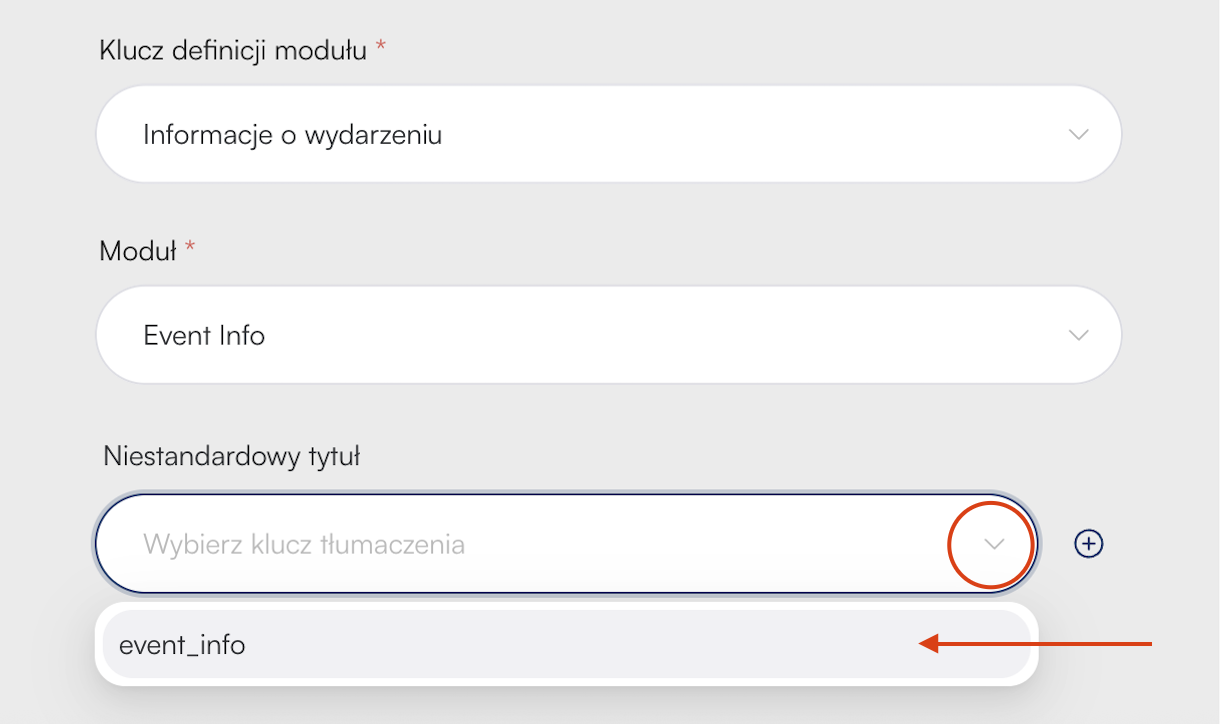
Task: Click the red arrowhead pointing at event_info
Action: pos(929,644)
